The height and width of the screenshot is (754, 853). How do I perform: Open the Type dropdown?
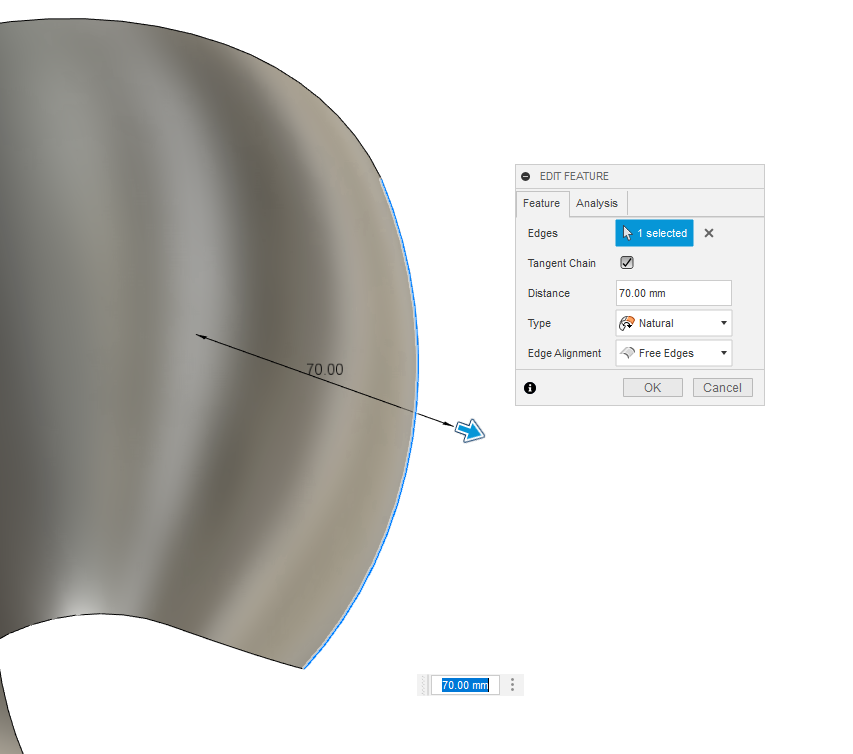pyautogui.click(x=723, y=323)
